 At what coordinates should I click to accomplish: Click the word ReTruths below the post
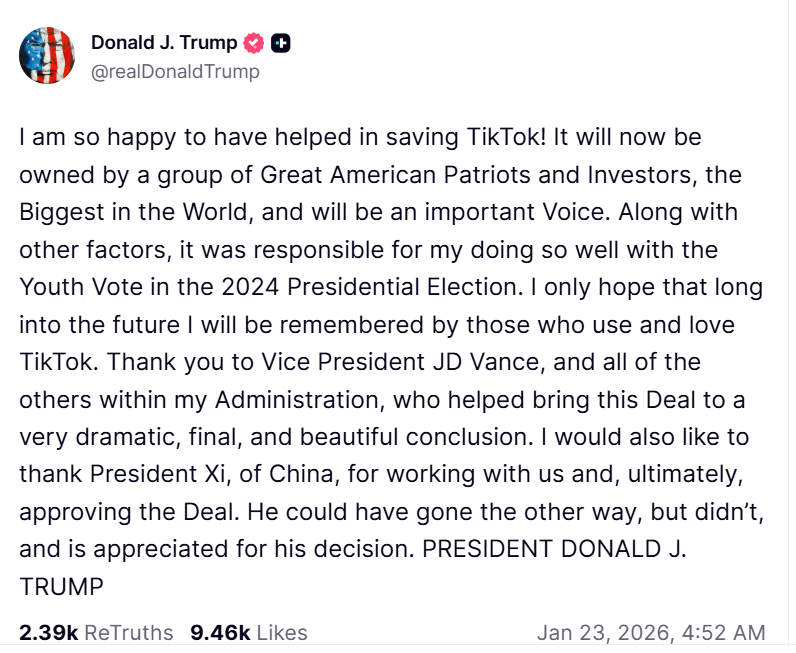click(x=128, y=632)
